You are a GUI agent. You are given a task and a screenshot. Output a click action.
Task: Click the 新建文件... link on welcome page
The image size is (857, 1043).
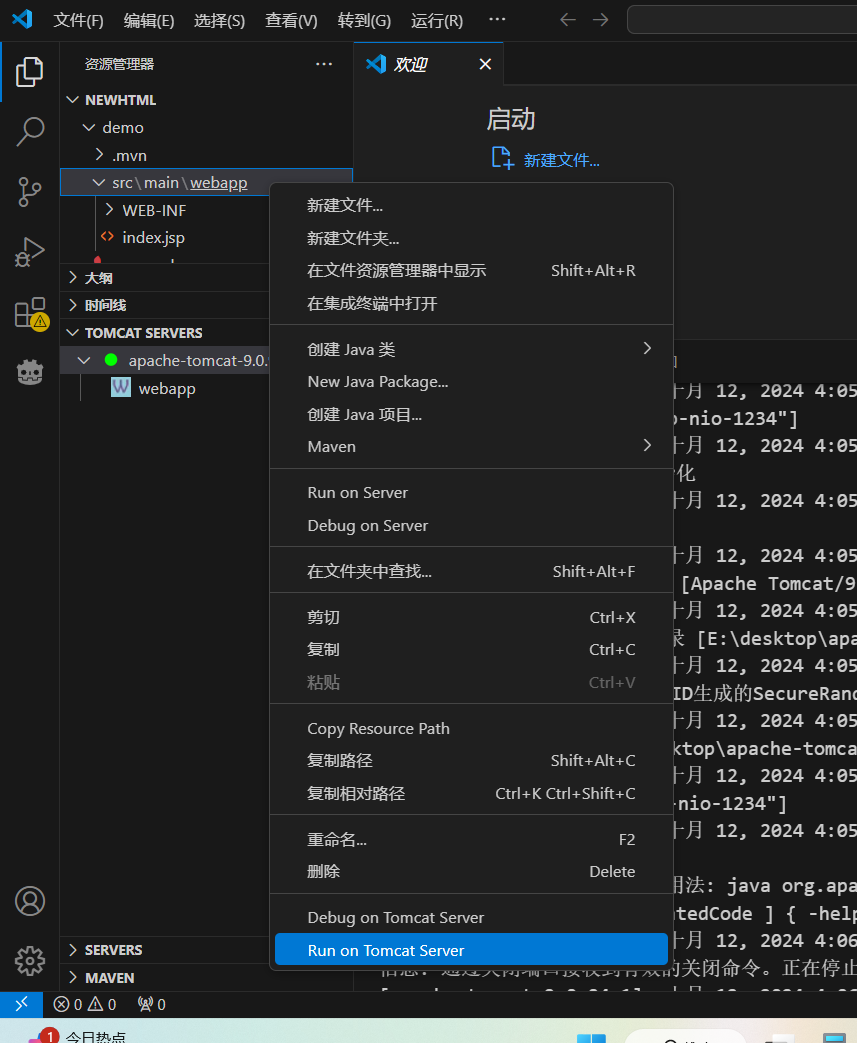point(561,160)
